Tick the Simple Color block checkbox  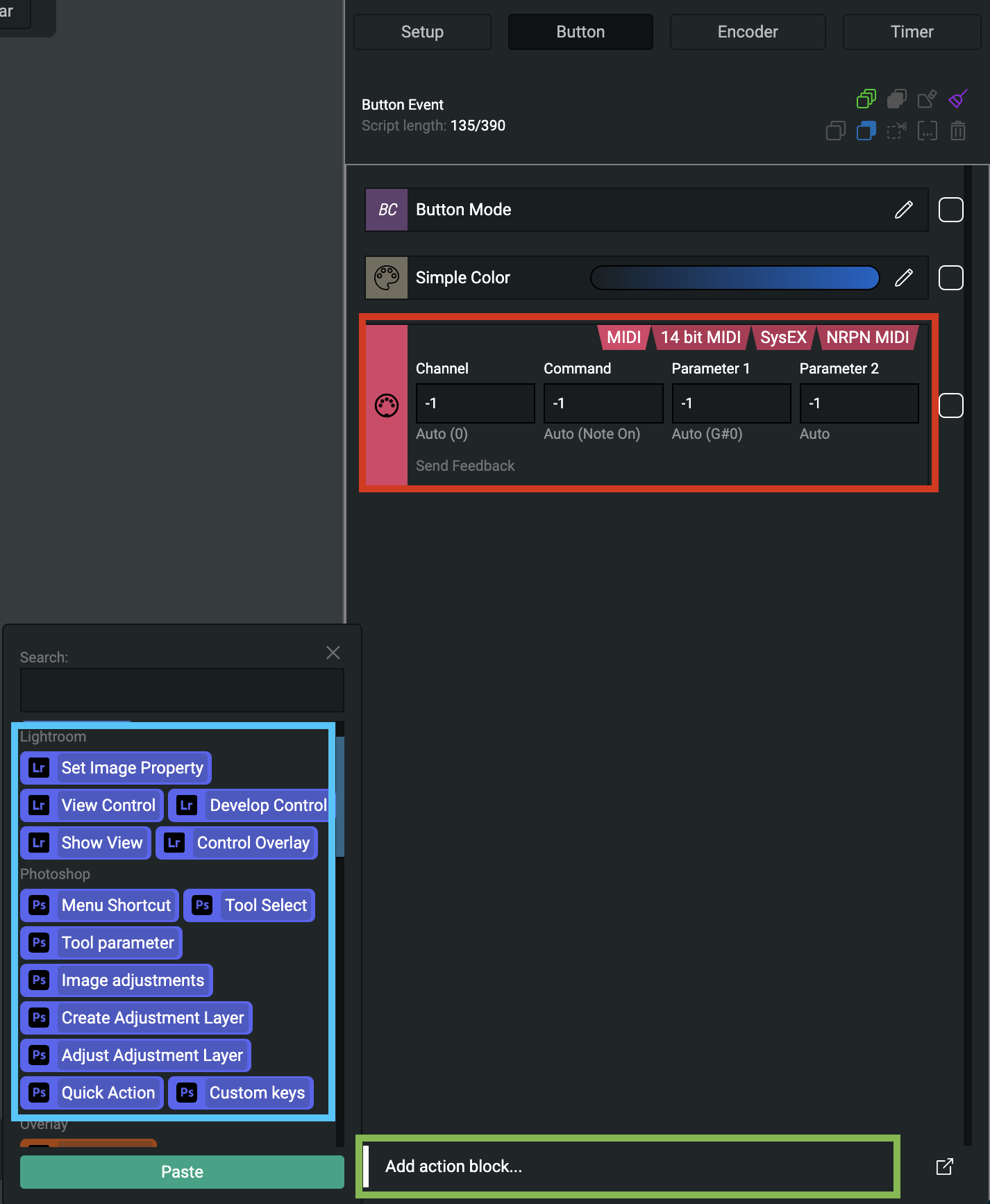(x=950, y=278)
